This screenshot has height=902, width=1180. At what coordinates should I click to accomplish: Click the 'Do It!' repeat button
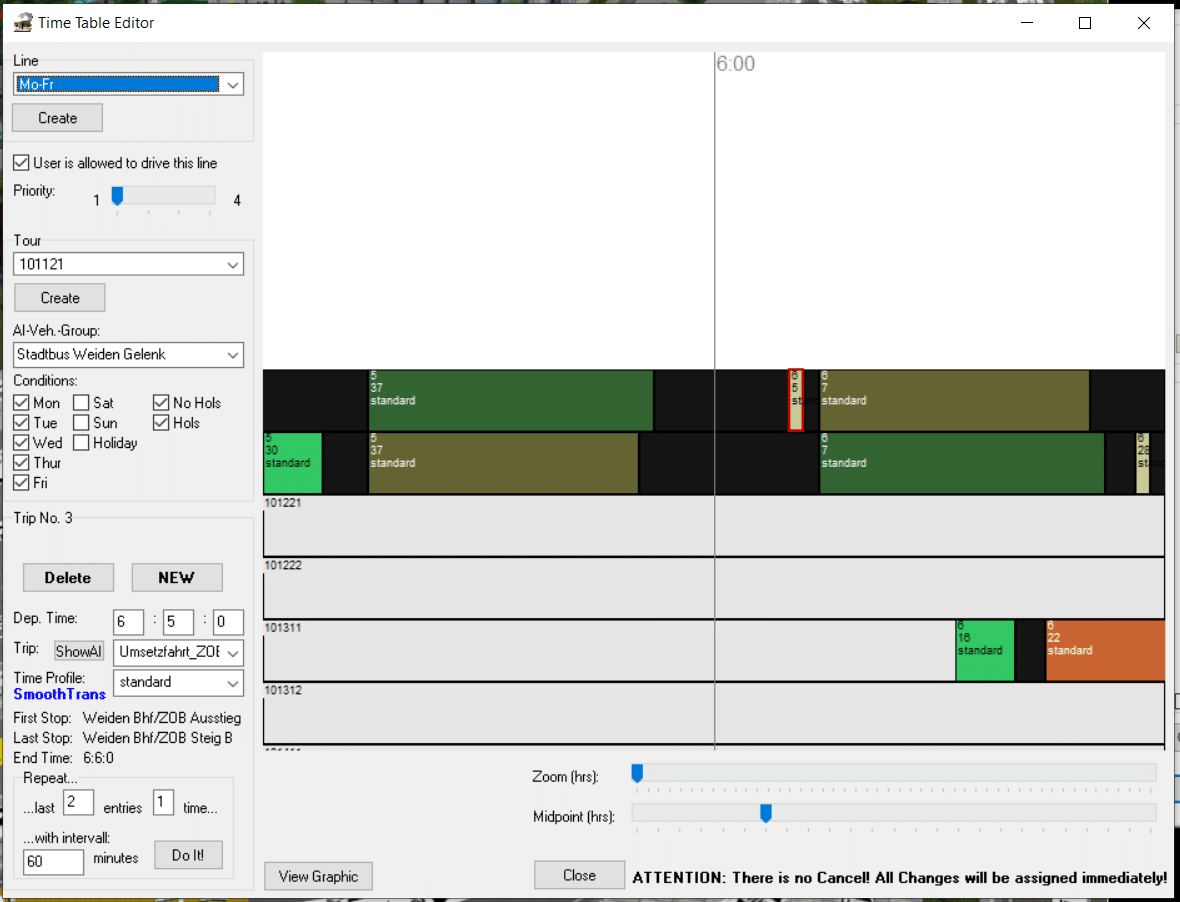pyautogui.click(x=187, y=855)
